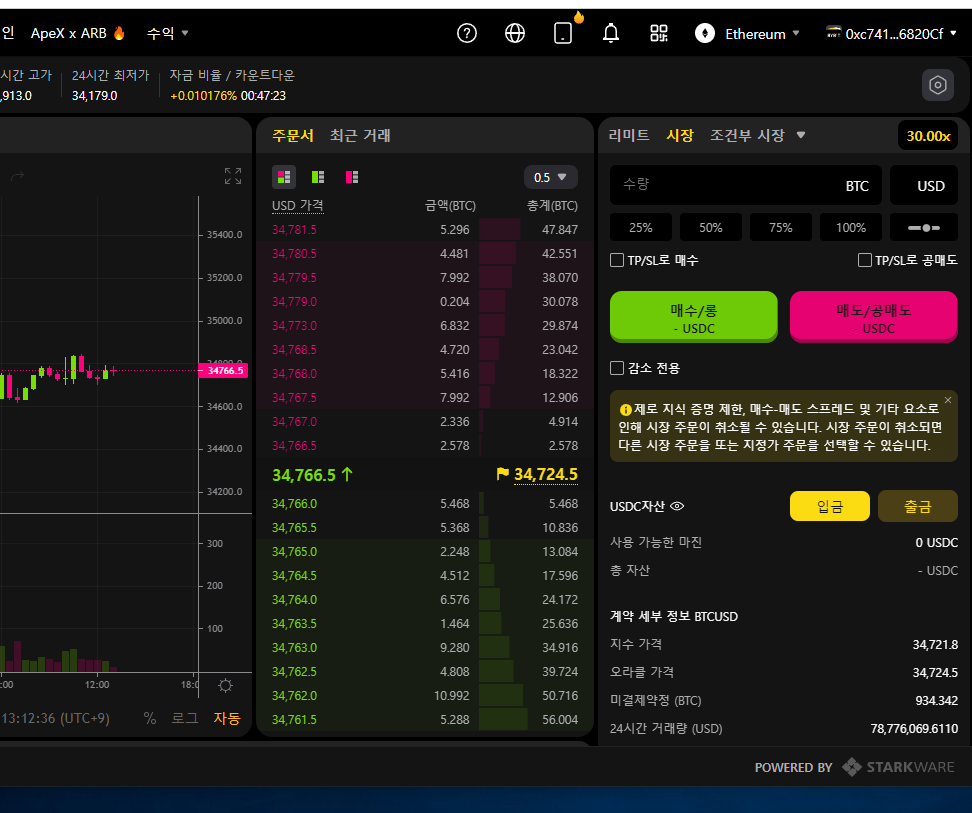Check the 감소 전용 reduce-only box

click(617, 368)
